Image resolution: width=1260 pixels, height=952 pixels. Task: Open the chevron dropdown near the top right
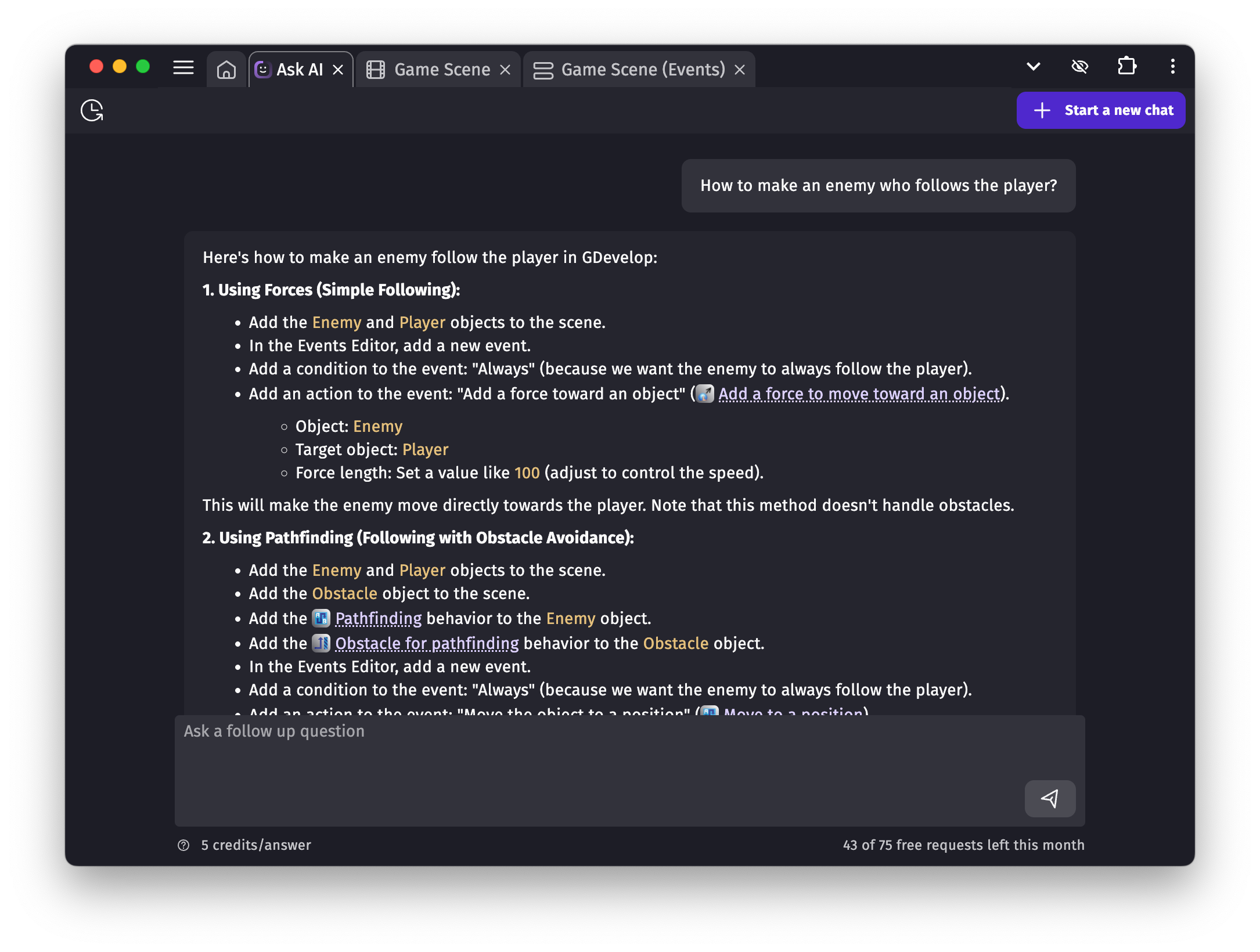pyautogui.click(x=1033, y=66)
